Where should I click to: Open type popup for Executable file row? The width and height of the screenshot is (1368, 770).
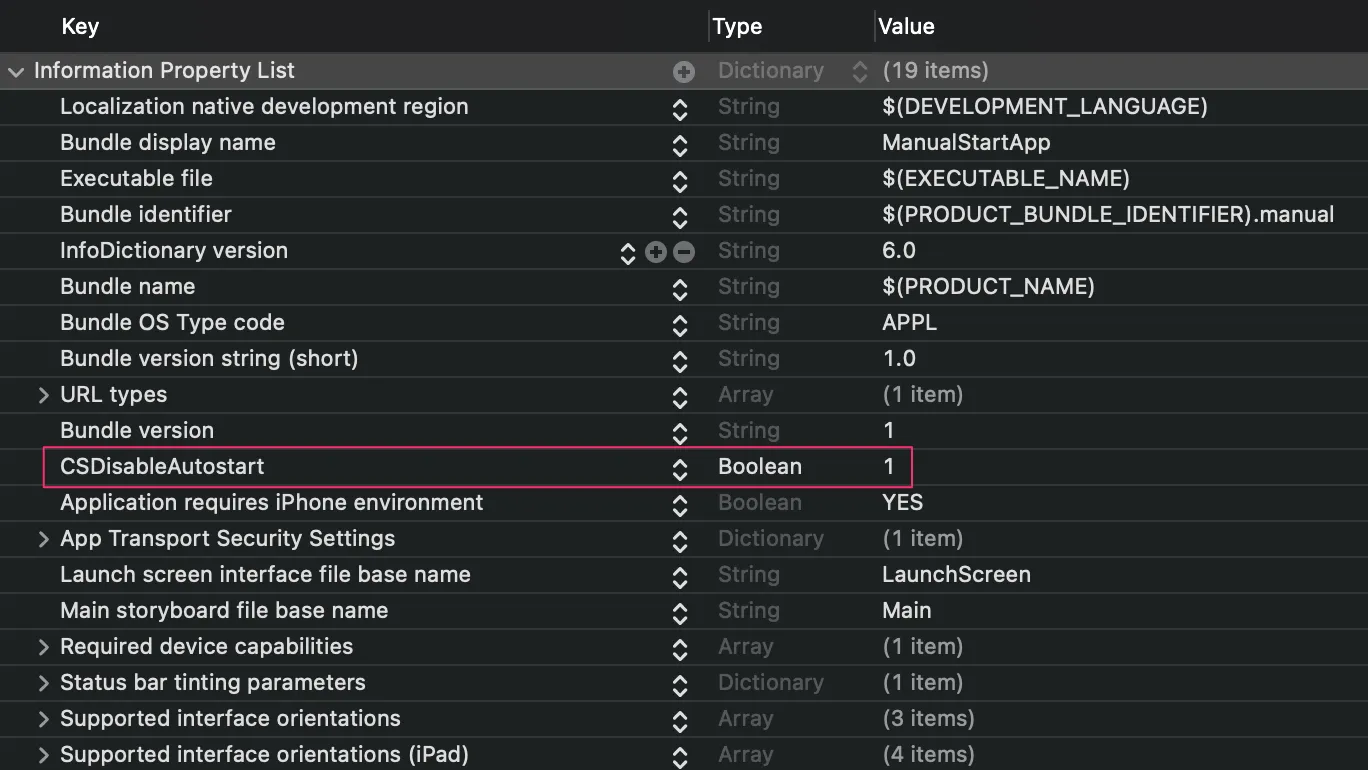[x=680, y=180]
